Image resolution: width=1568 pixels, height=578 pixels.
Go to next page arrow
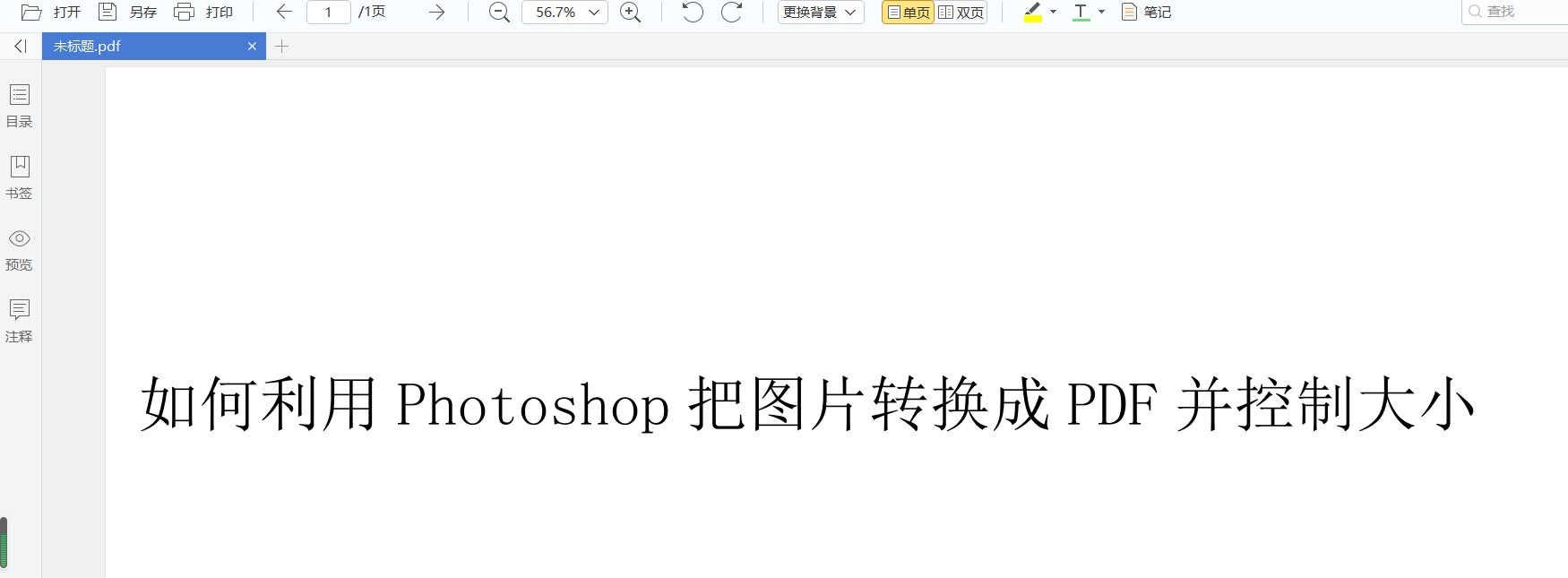point(436,12)
